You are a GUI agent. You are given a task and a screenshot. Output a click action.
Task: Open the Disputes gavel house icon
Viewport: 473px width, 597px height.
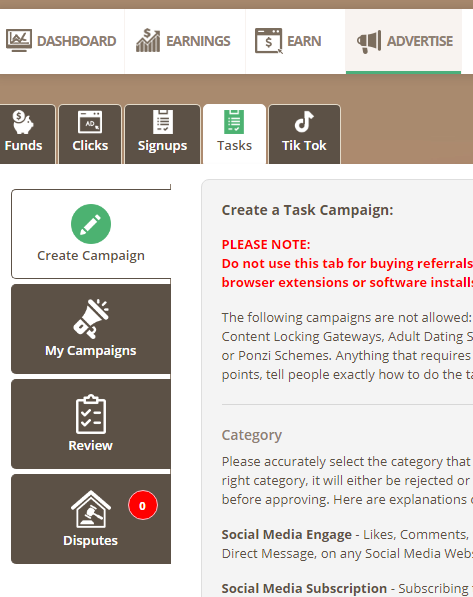(91, 509)
